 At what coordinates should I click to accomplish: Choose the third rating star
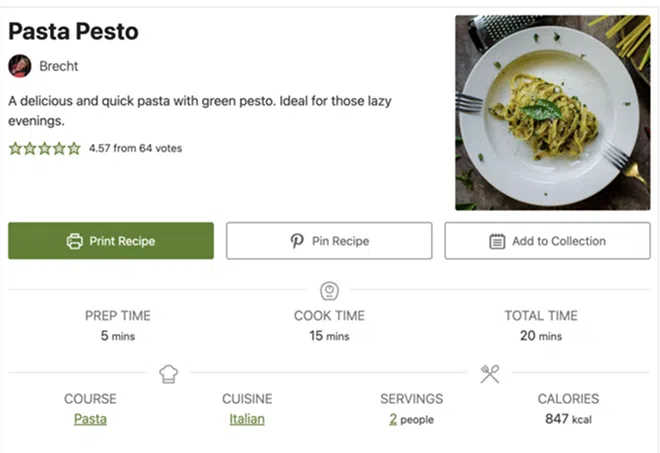coord(44,148)
